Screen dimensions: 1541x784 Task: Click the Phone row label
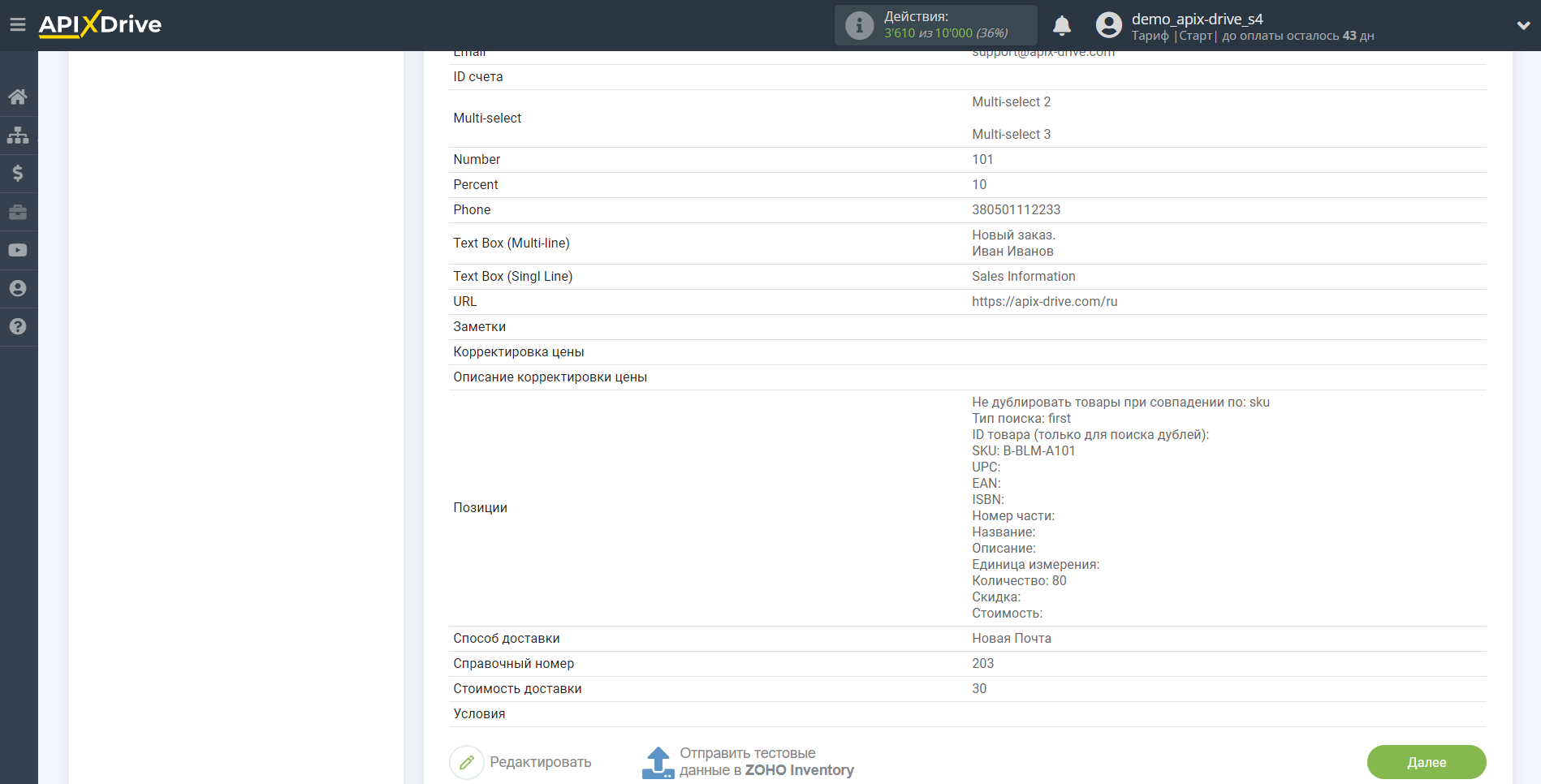point(472,209)
